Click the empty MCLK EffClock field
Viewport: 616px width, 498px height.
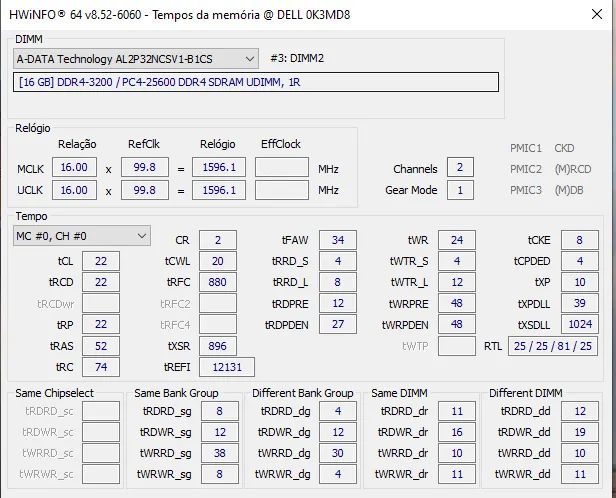[282, 167]
